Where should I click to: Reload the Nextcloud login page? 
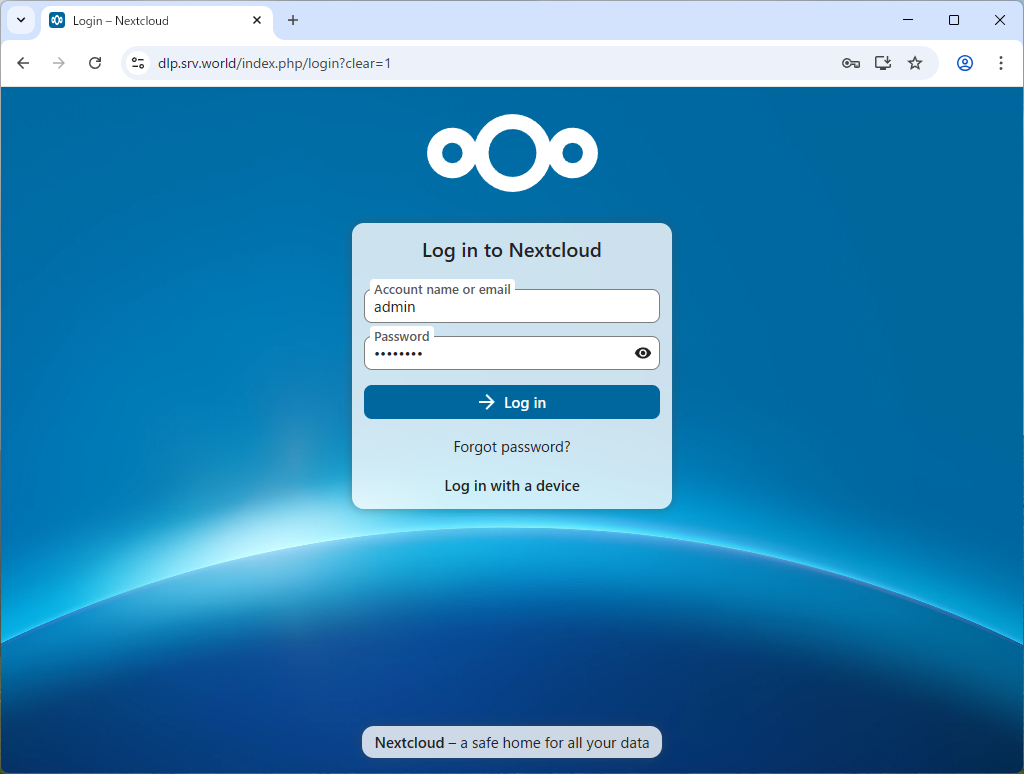click(95, 63)
